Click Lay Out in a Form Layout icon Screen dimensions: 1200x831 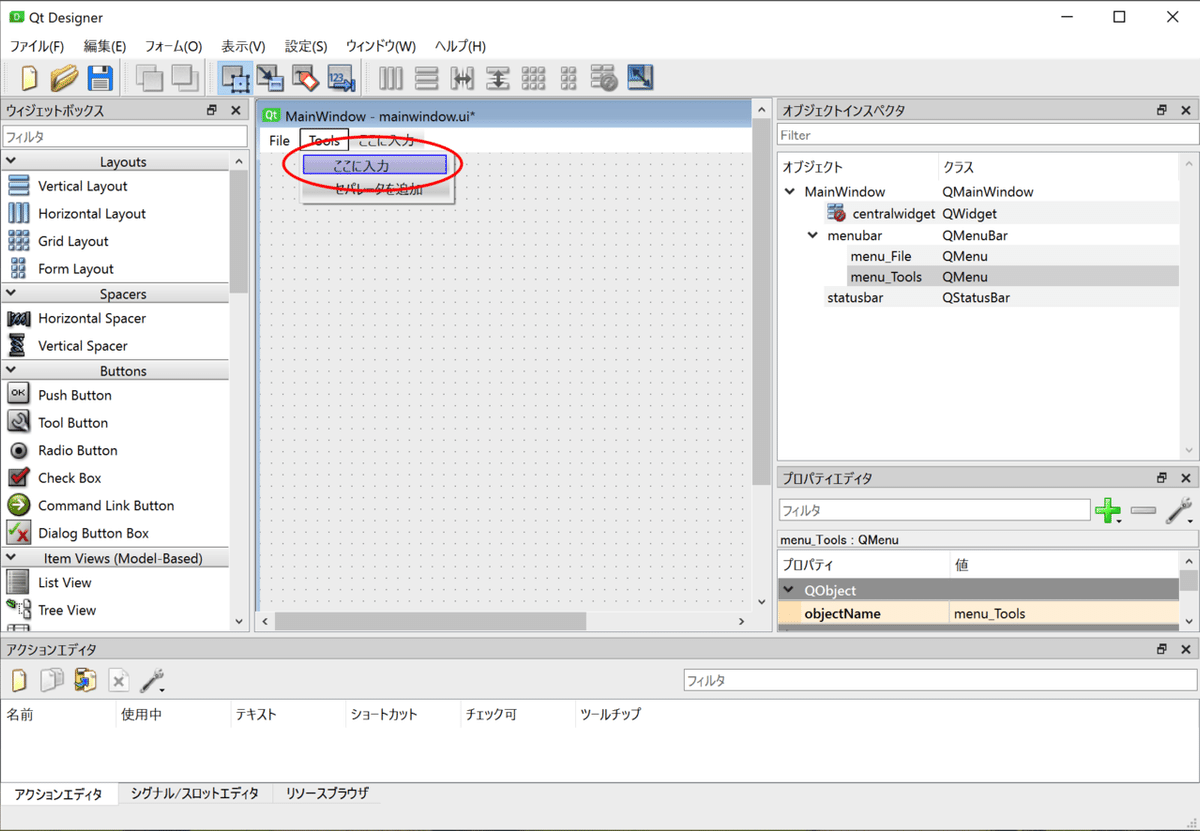[569, 77]
